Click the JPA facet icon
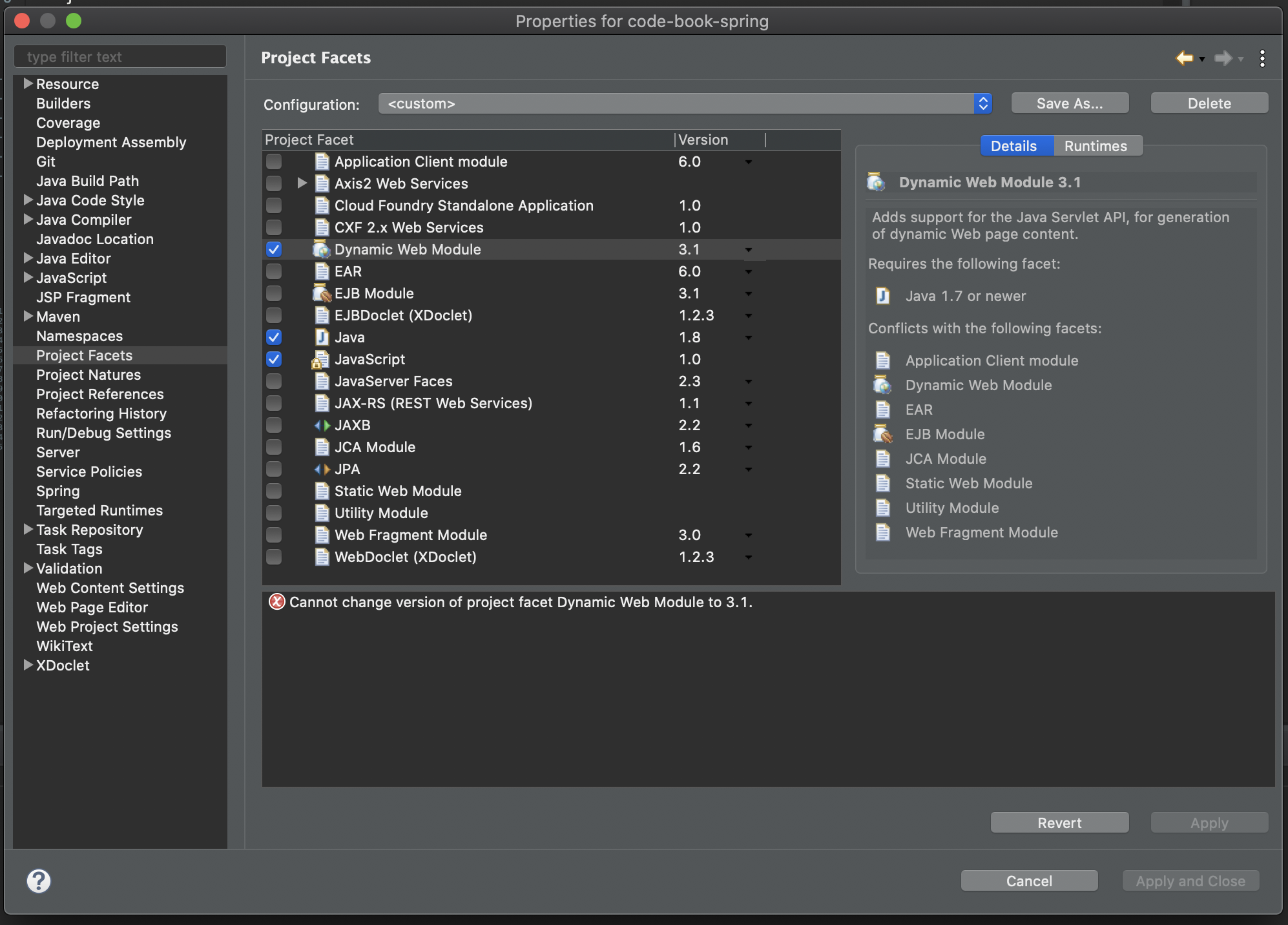 click(x=321, y=469)
